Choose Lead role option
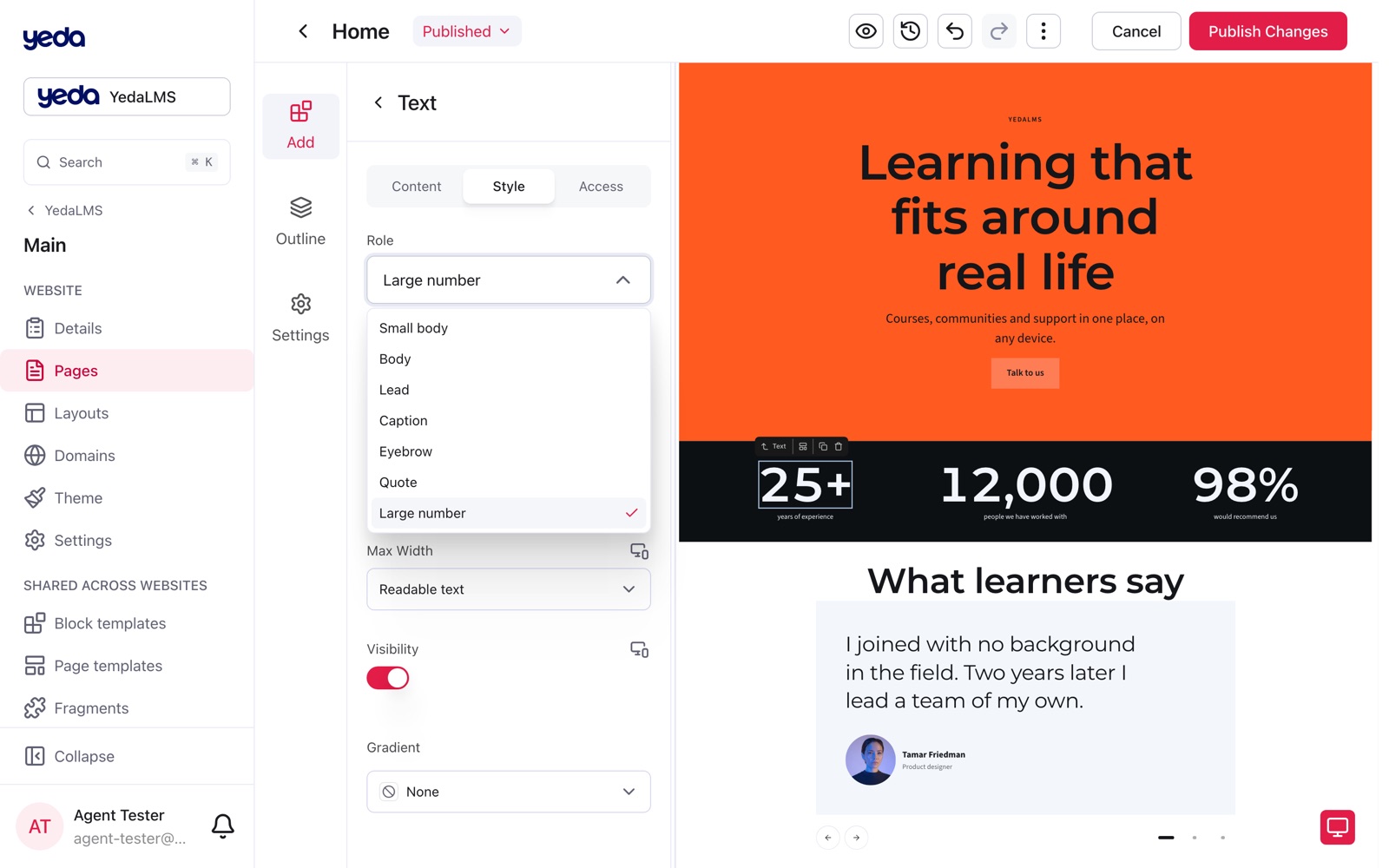 pos(509,390)
